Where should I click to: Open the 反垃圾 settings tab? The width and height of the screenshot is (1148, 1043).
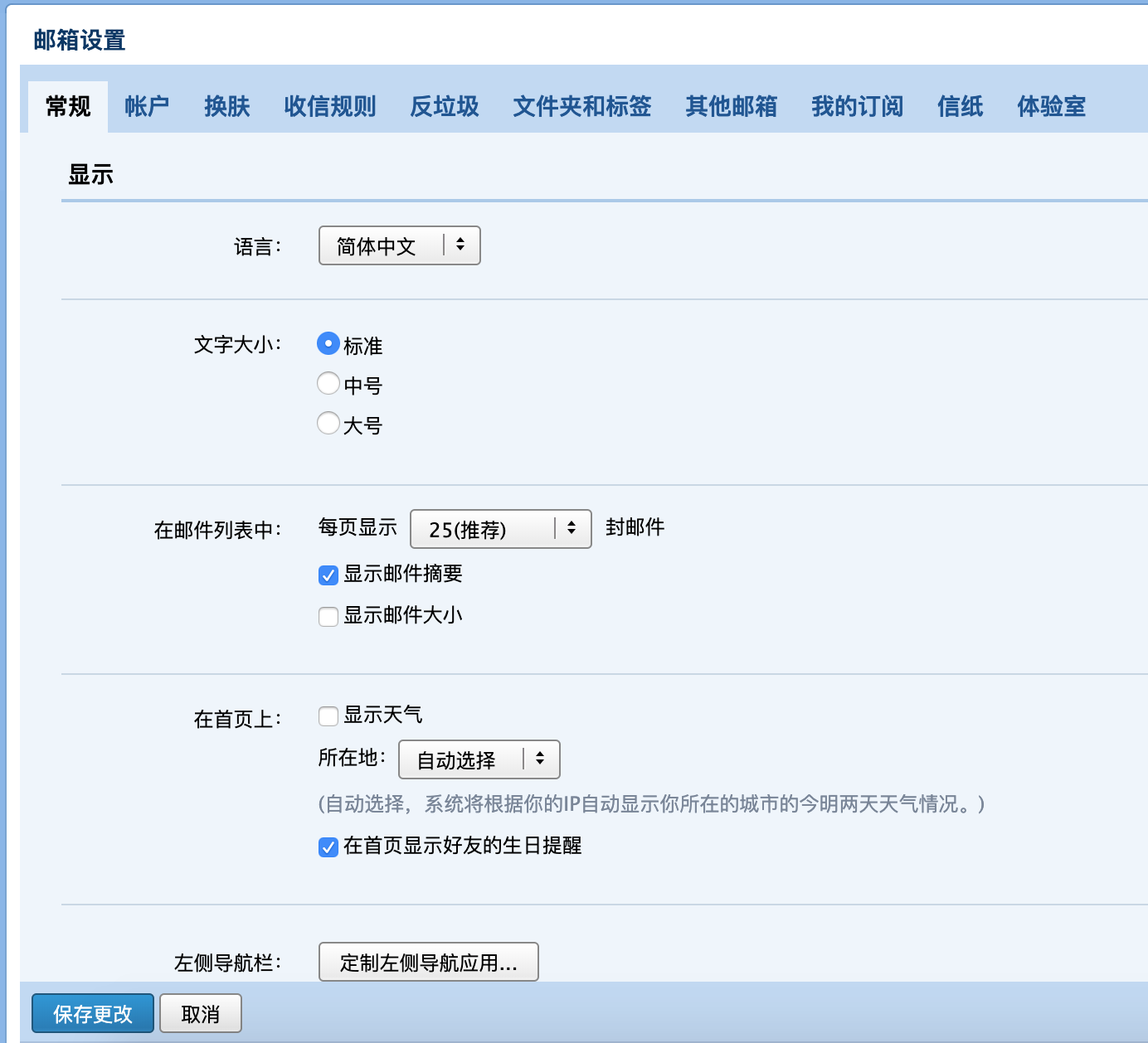[444, 106]
